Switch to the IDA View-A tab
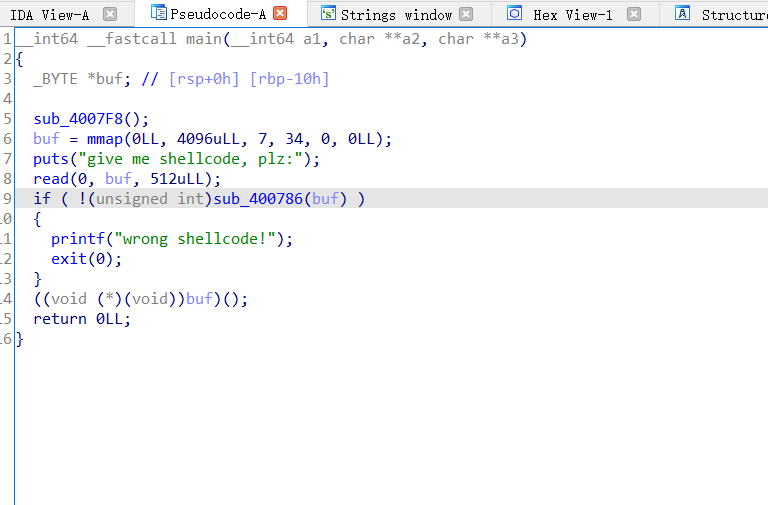 point(50,15)
